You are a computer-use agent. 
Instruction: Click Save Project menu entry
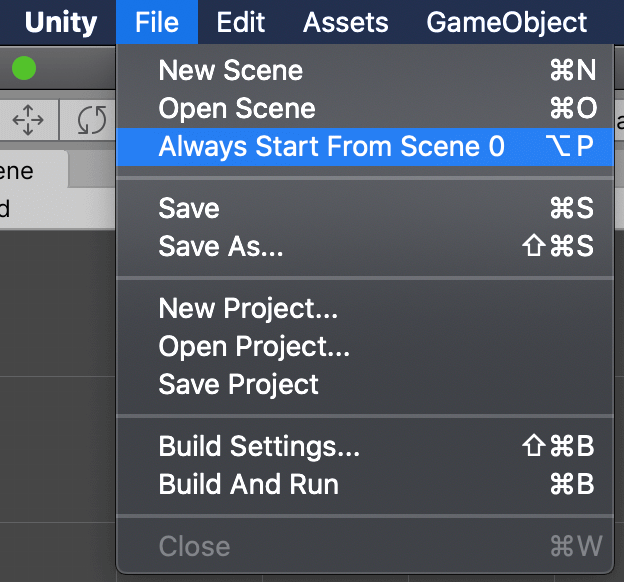click(365, 385)
